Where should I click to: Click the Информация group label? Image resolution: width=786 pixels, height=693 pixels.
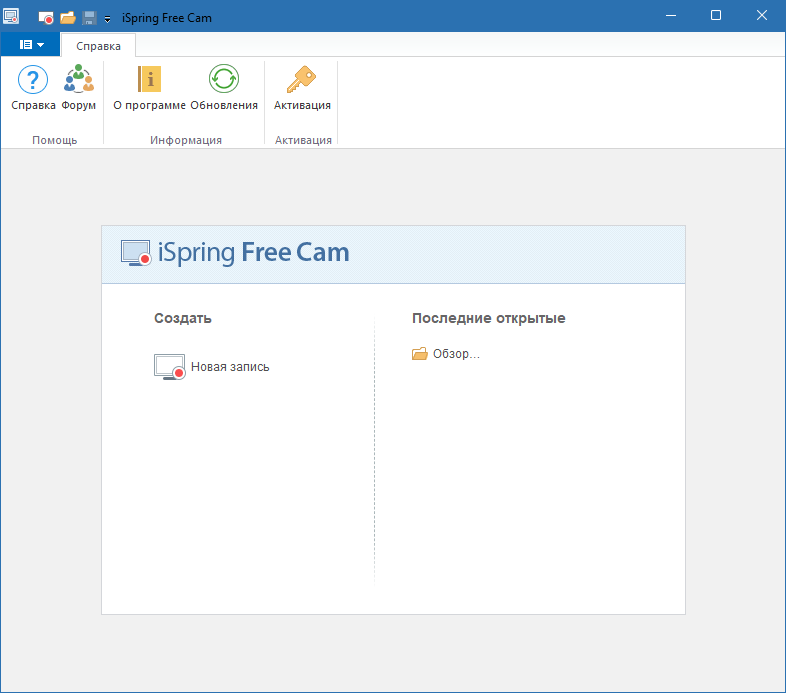click(x=186, y=140)
